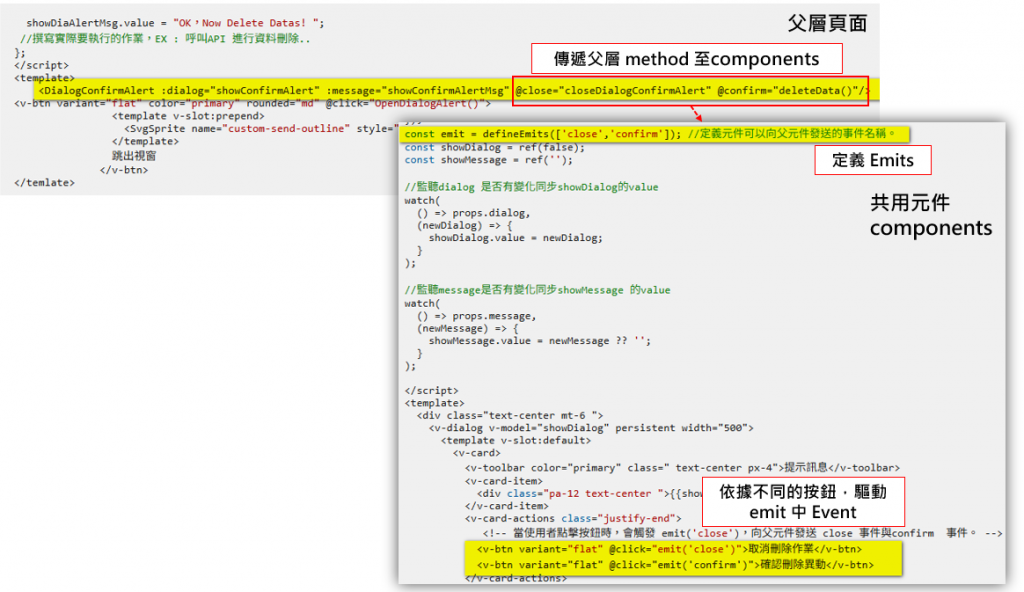Click the HTML comment about emit('close') 事件
Image resolution: width=1024 pixels, height=592 pixels.
tap(742, 533)
